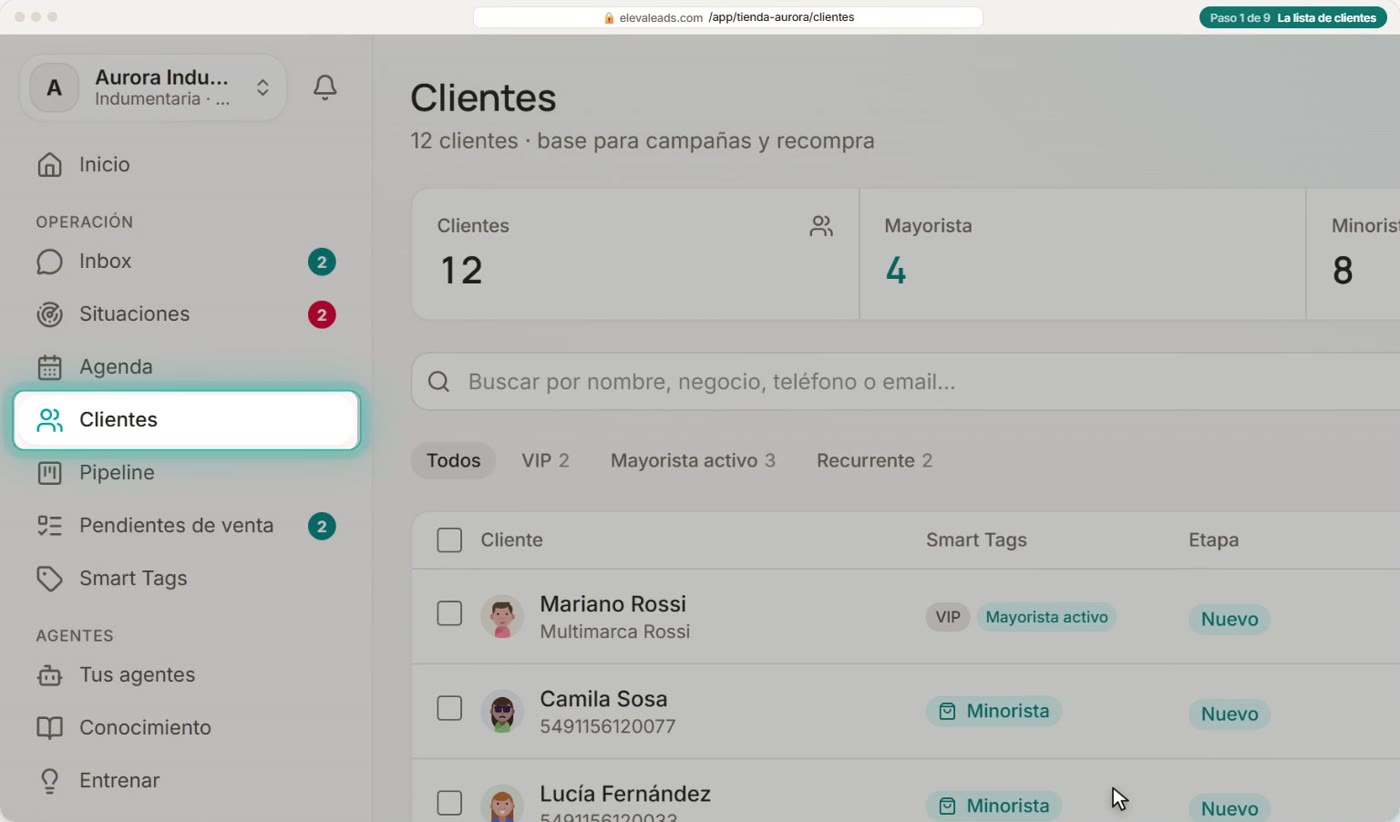1400x822 pixels.
Task: Click the Conocimiento book icon
Action: (x=49, y=728)
